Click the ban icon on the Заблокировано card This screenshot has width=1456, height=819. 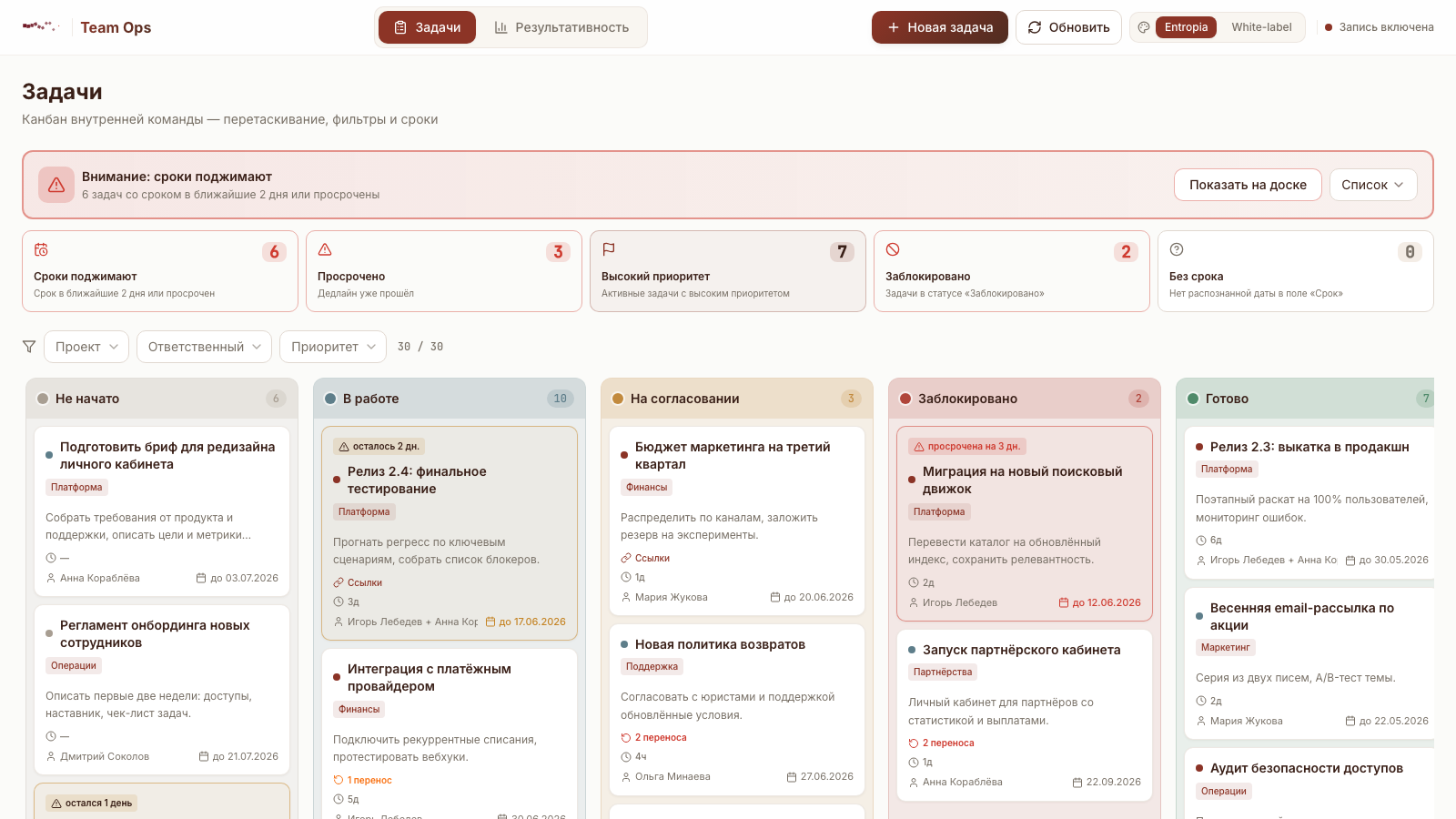pos(893,249)
